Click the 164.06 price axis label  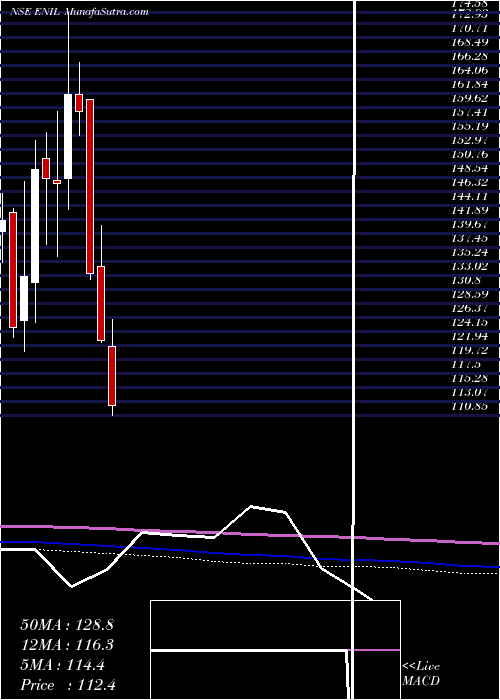(x=472, y=70)
